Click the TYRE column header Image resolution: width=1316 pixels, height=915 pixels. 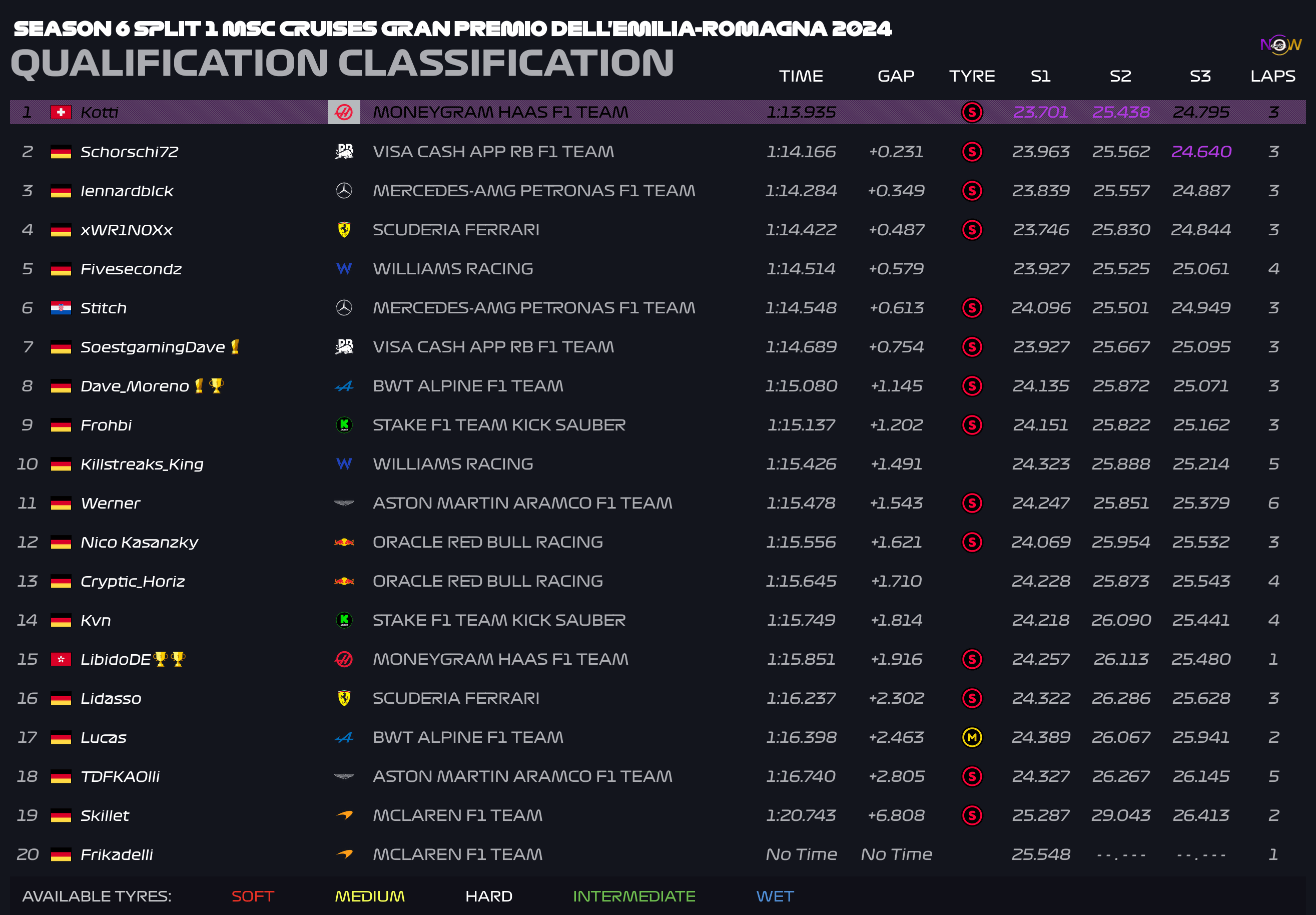pos(972,76)
